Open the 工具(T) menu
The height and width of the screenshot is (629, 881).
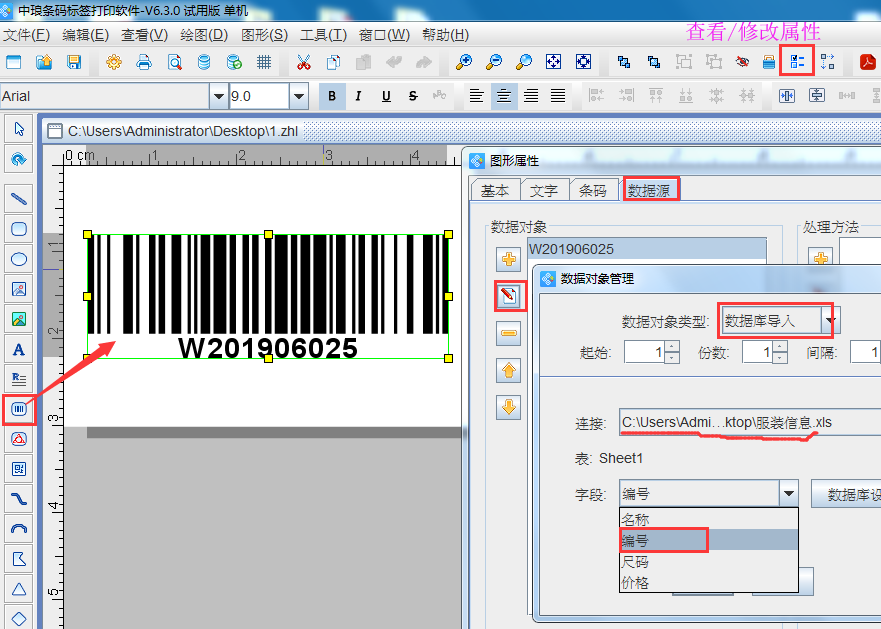click(321, 34)
